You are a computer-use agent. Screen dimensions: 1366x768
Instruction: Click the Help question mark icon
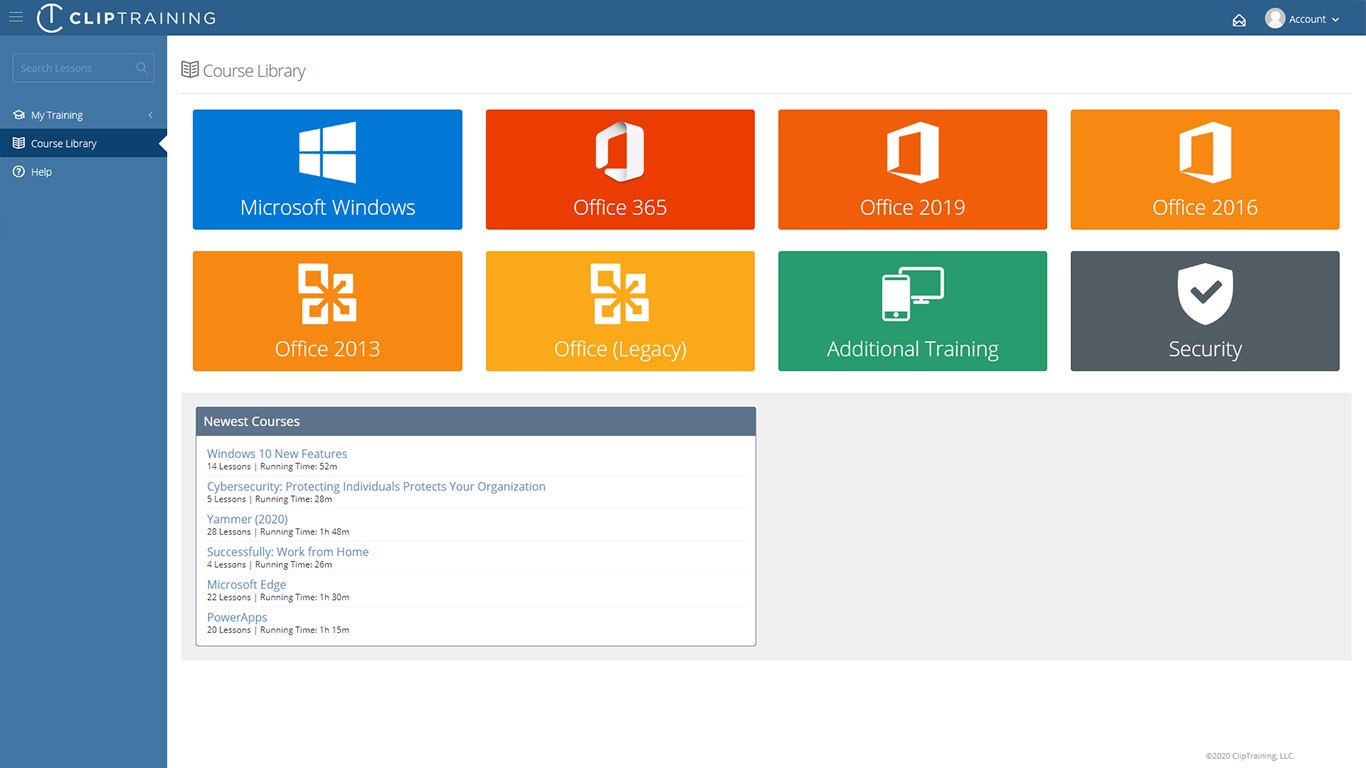(x=19, y=172)
